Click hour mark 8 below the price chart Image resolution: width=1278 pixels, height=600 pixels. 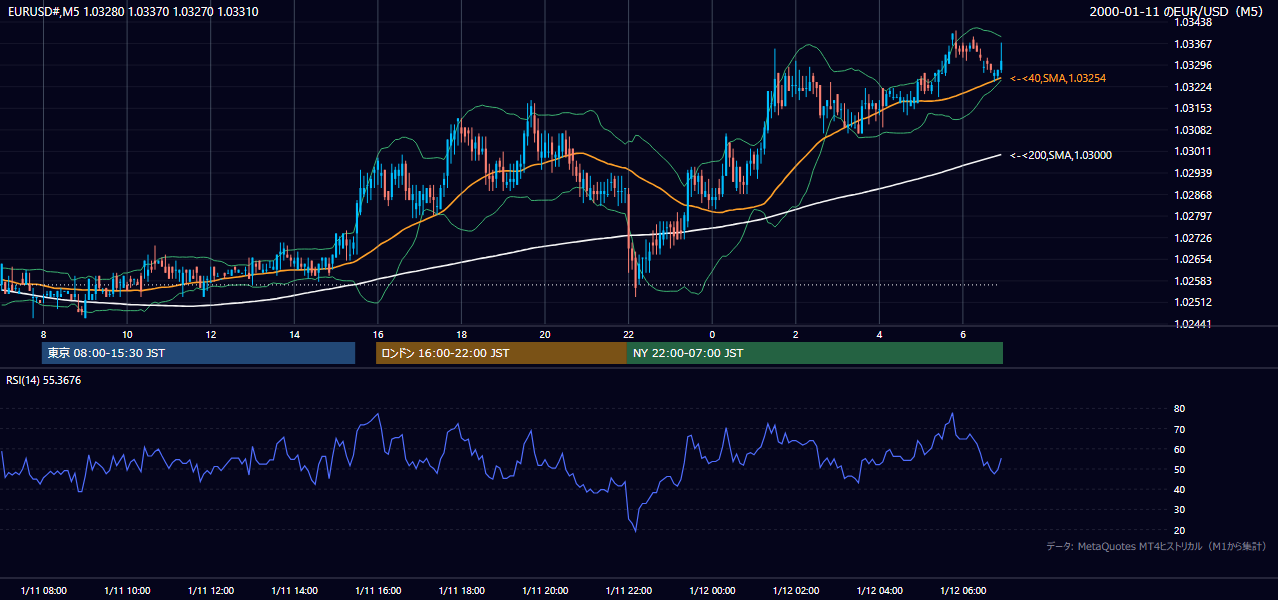[43, 334]
